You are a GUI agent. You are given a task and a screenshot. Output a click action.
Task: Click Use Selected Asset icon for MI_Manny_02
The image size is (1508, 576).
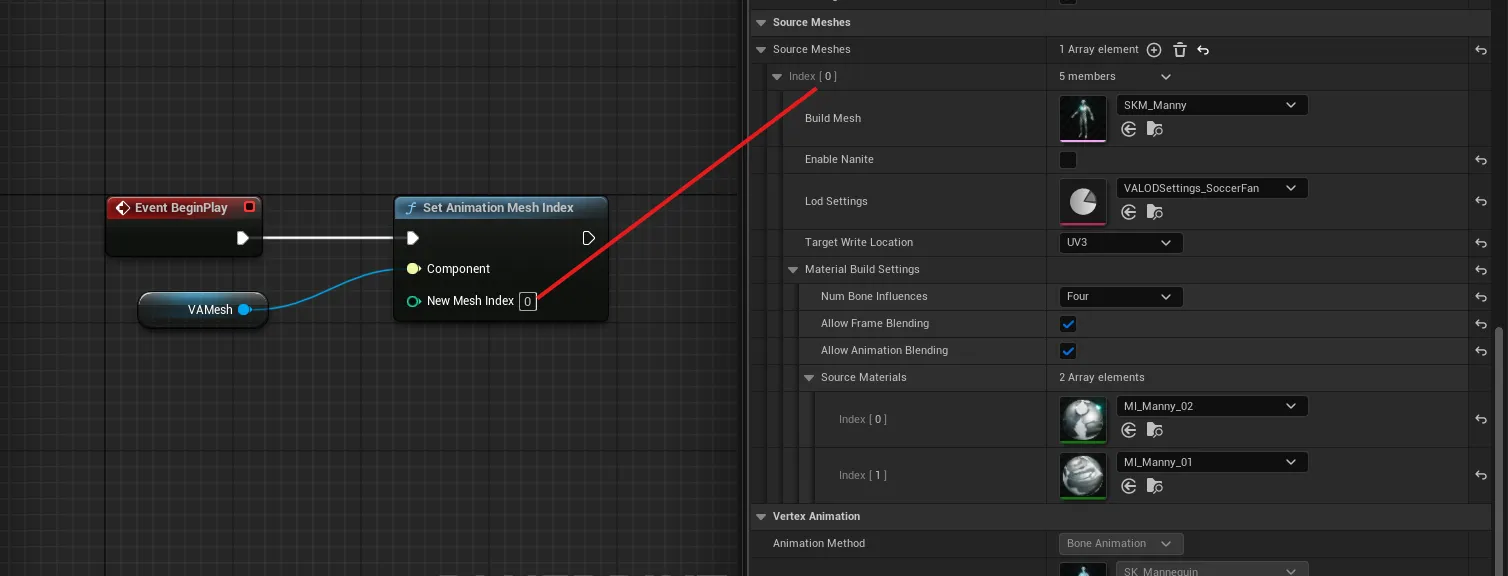tap(1129, 430)
